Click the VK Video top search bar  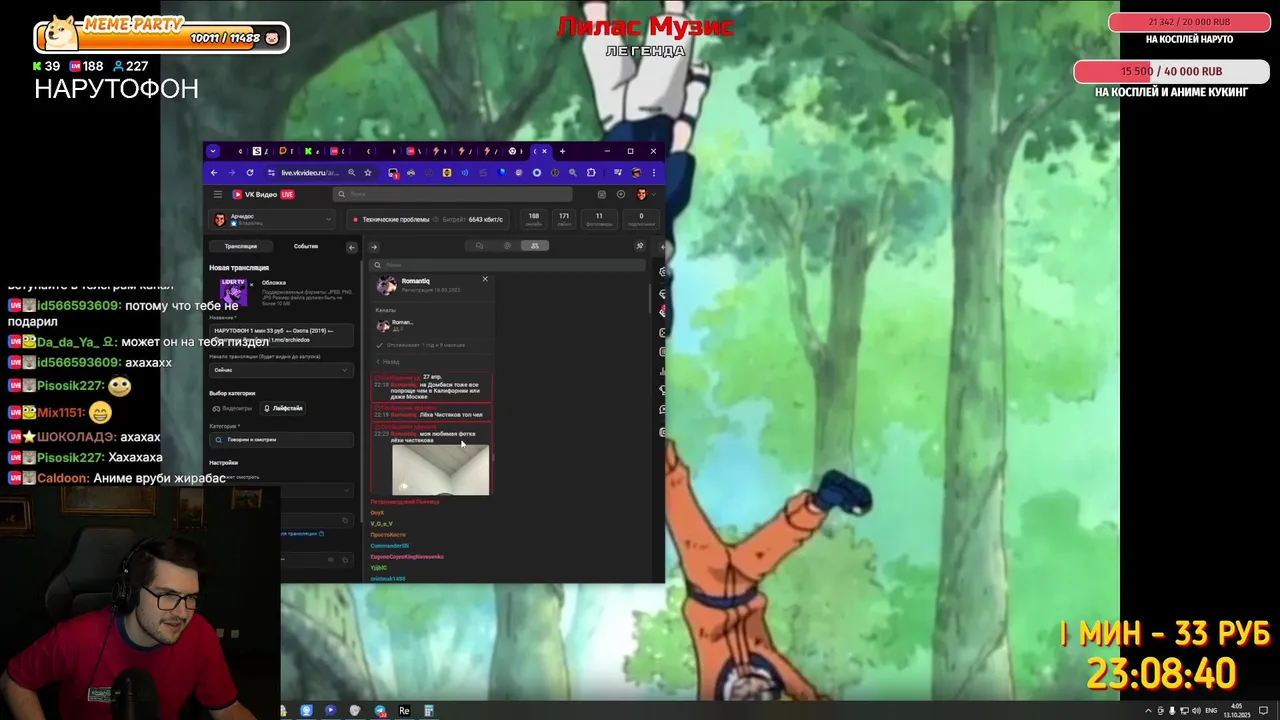coord(453,194)
